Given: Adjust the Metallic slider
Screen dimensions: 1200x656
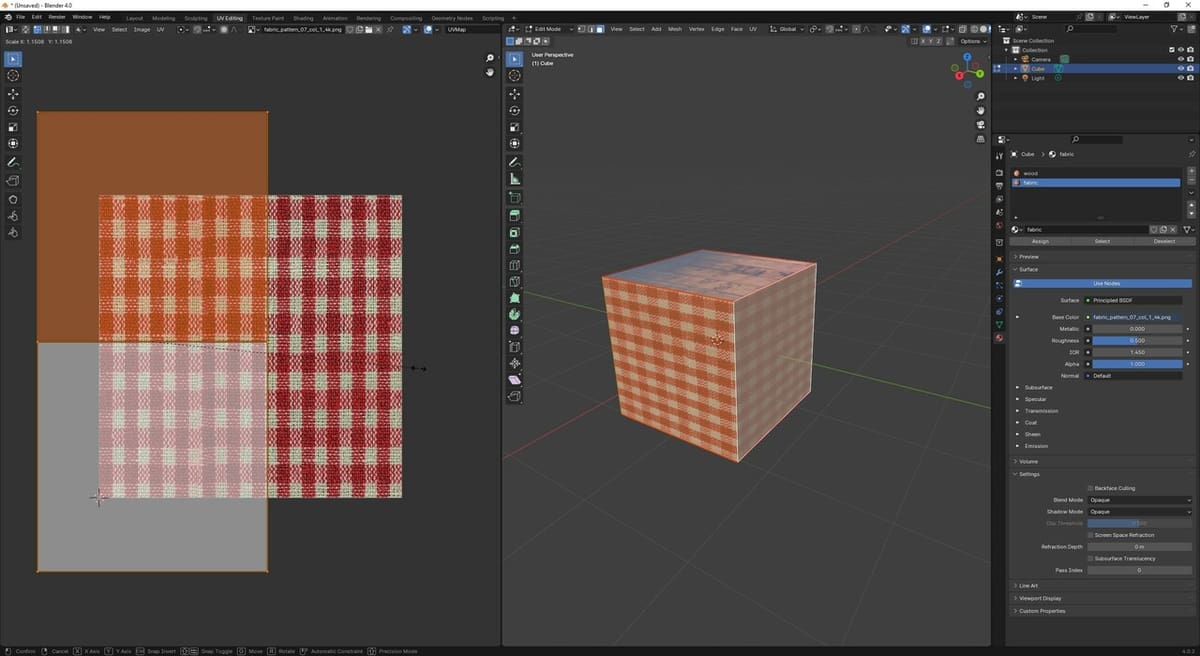Looking at the screenshot, I should click(x=1137, y=329).
